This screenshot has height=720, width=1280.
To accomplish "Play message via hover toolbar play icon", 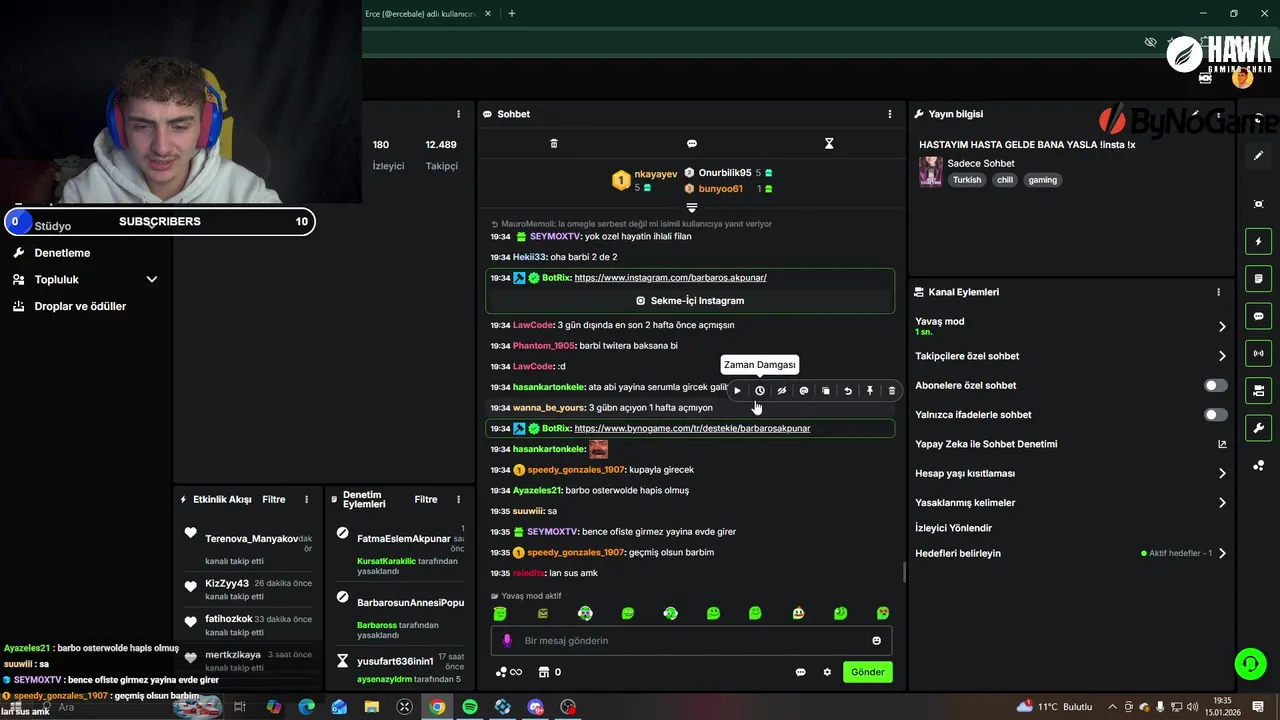I will point(738,391).
